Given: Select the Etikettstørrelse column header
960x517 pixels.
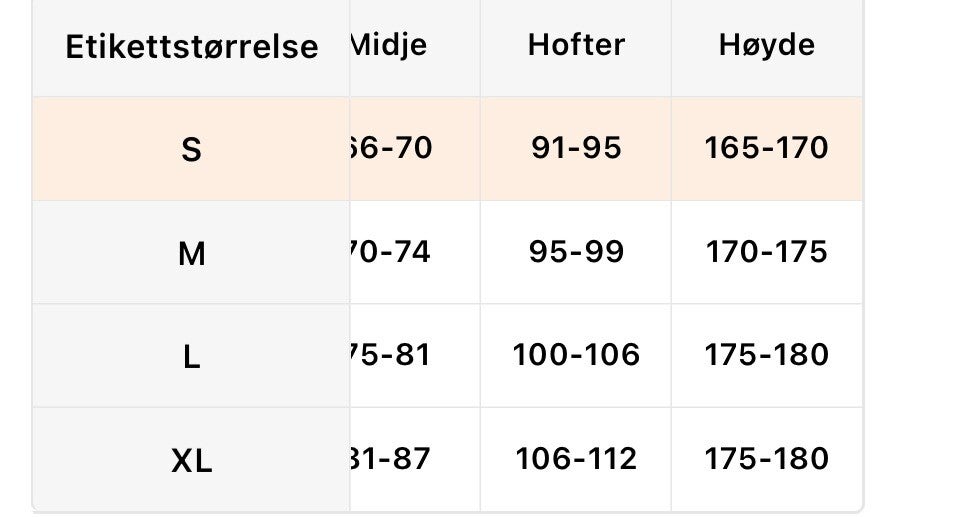Looking at the screenshot, I should tap(191, 47).
